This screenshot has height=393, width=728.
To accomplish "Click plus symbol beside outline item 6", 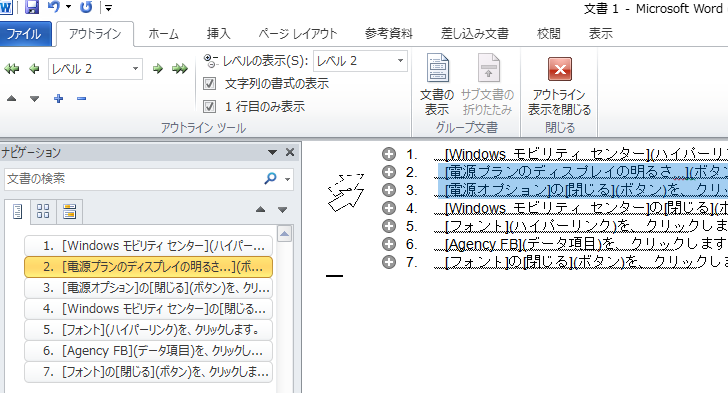I will (389, 244).
